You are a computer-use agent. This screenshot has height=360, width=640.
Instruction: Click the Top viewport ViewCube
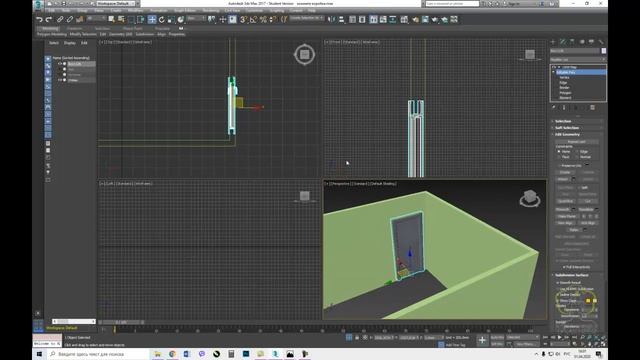tap(304, 54)
